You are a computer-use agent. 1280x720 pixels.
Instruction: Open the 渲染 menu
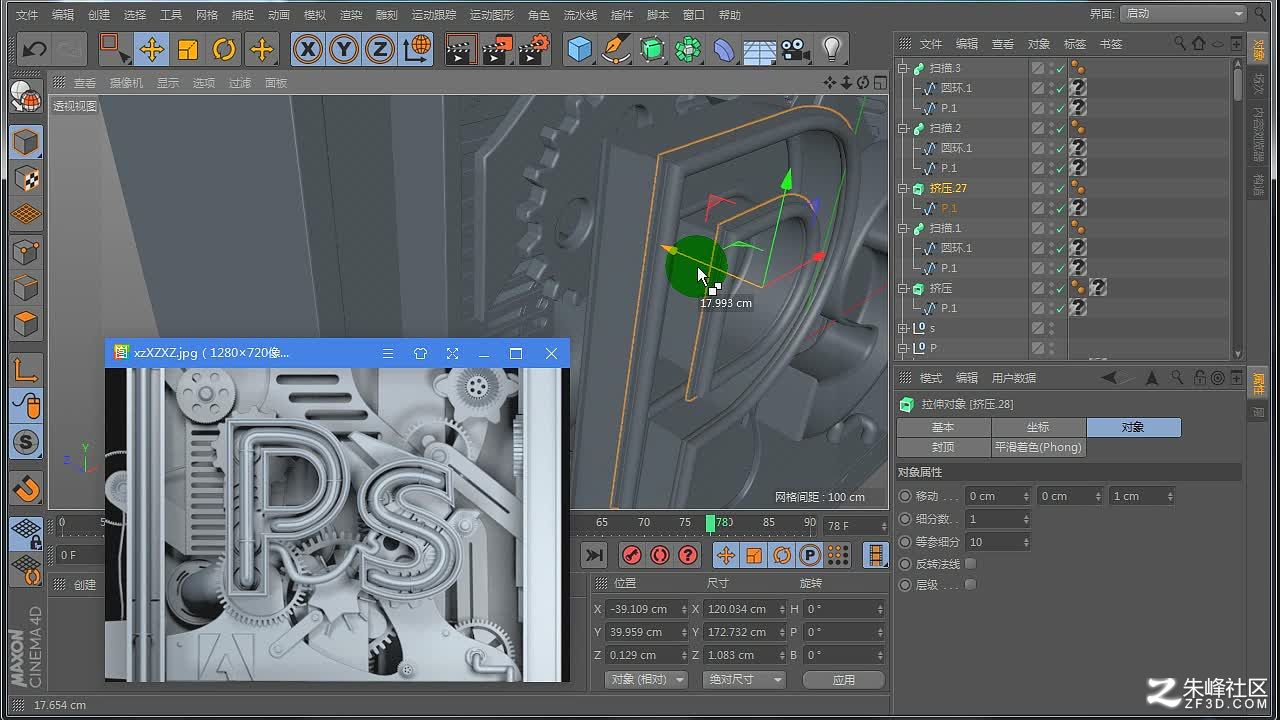351,15
